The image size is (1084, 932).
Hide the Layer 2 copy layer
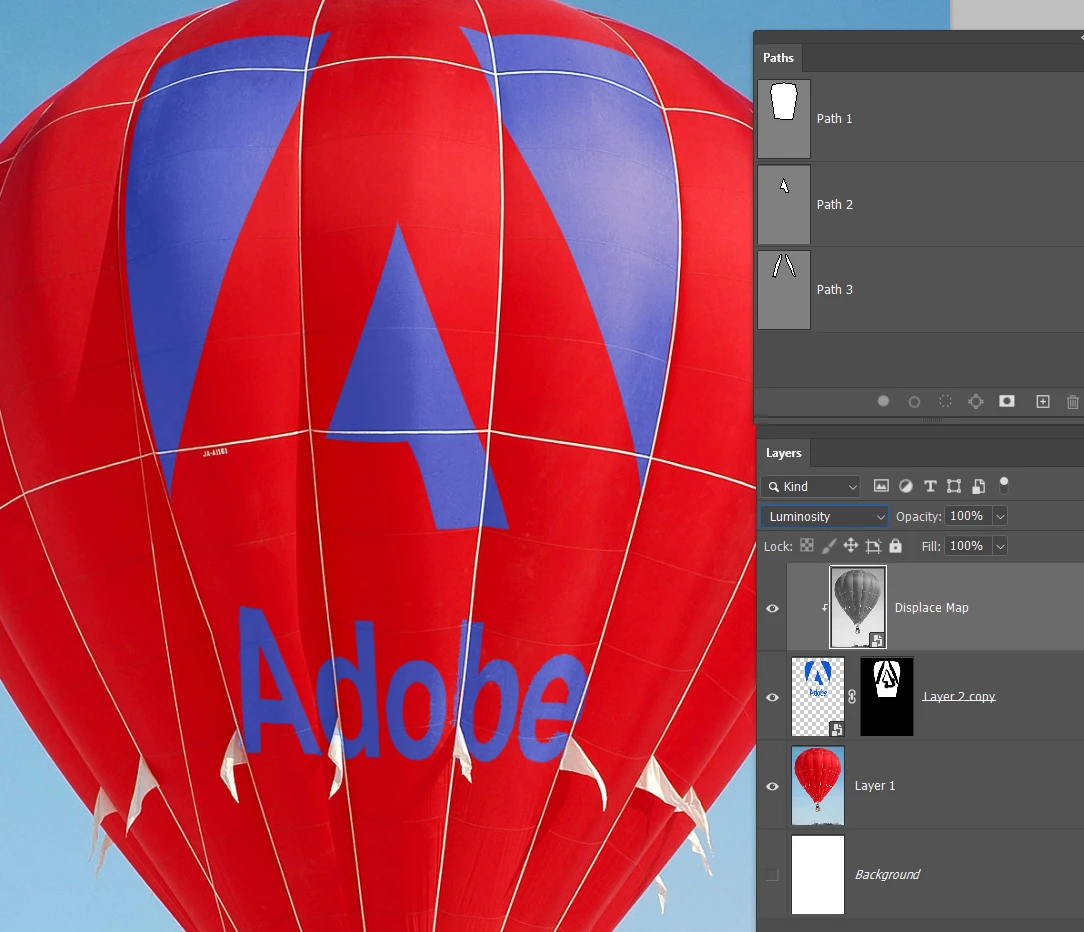tap(772, 697)
